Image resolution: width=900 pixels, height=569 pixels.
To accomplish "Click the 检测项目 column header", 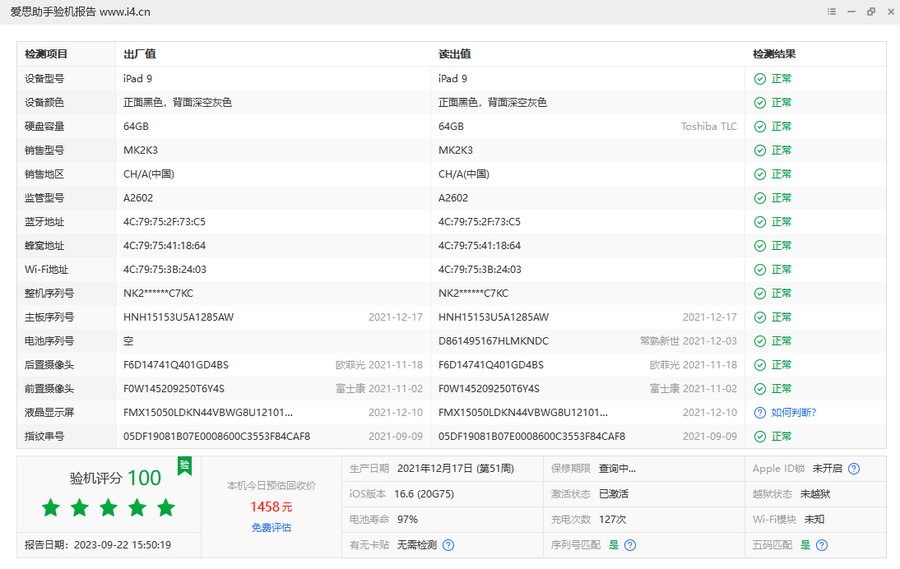I will click(x=46, y=54).
